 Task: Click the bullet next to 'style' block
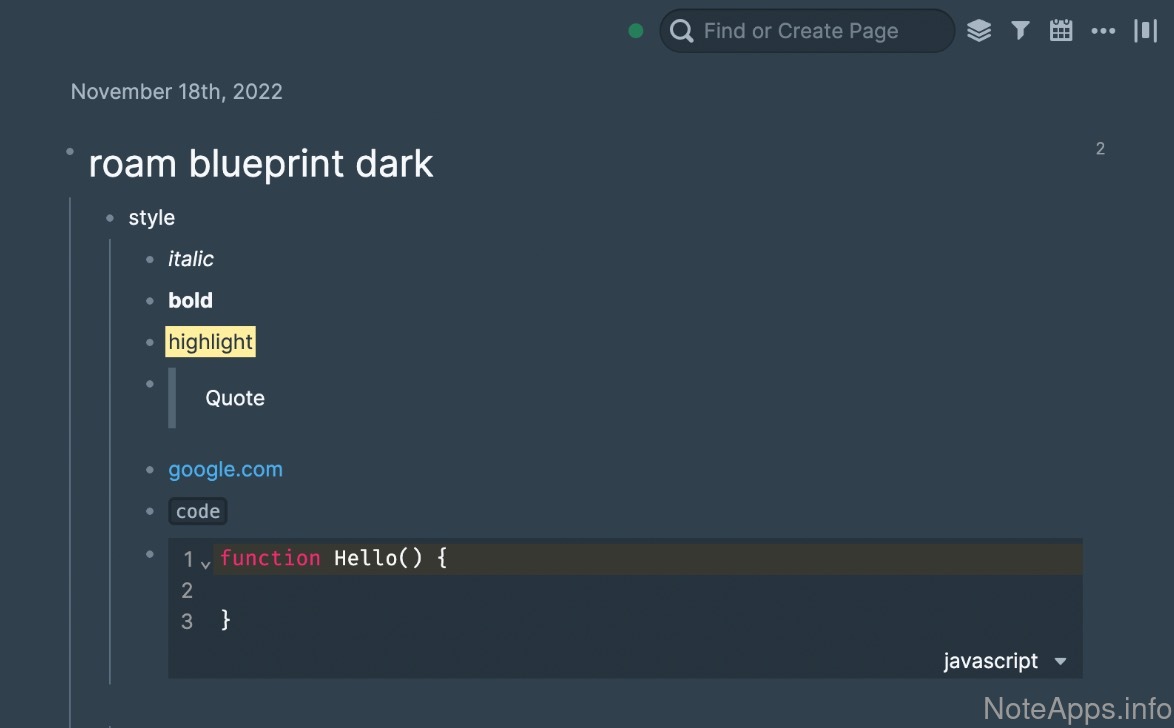(x=110, y=218)
